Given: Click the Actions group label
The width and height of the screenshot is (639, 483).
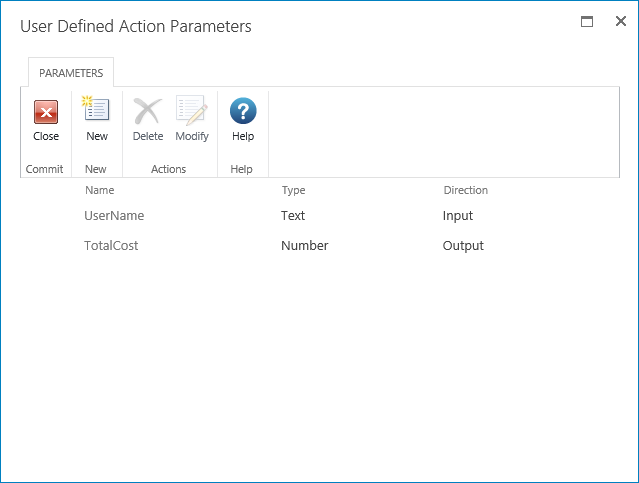Looking at the screenshot, I should (x=169, y=169).
